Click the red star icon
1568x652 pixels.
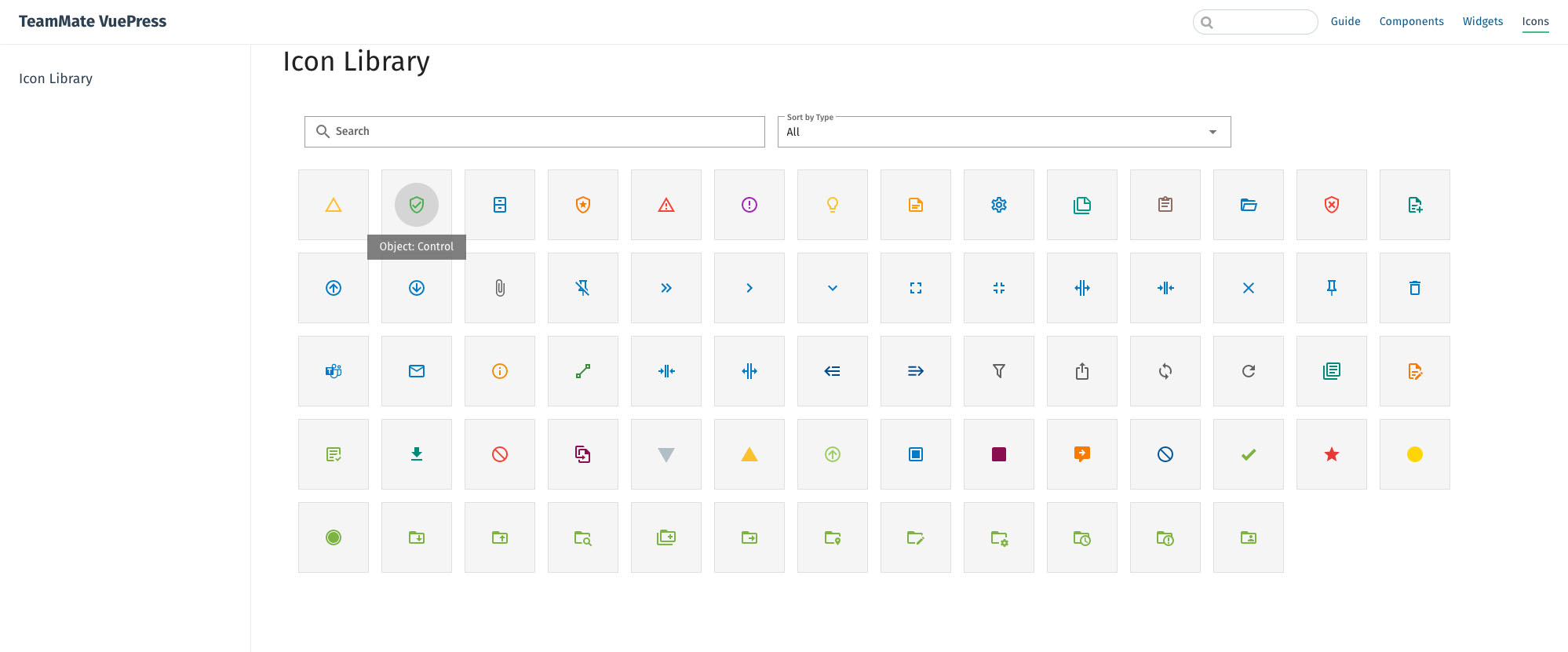[x=1332, y=454]
